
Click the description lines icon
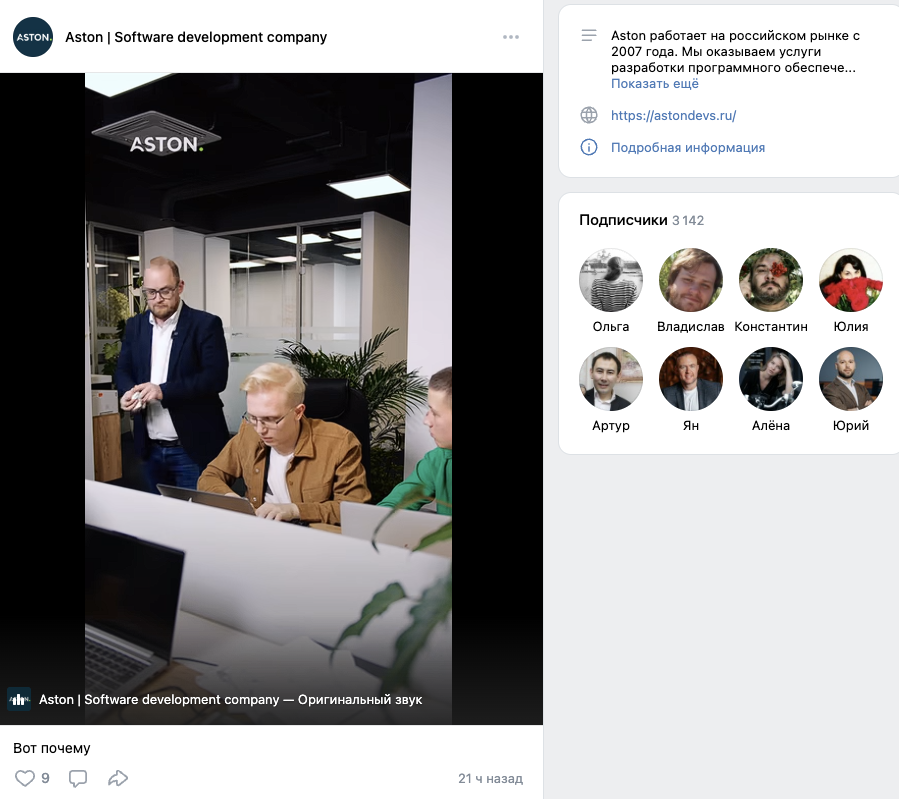(589, 36)
